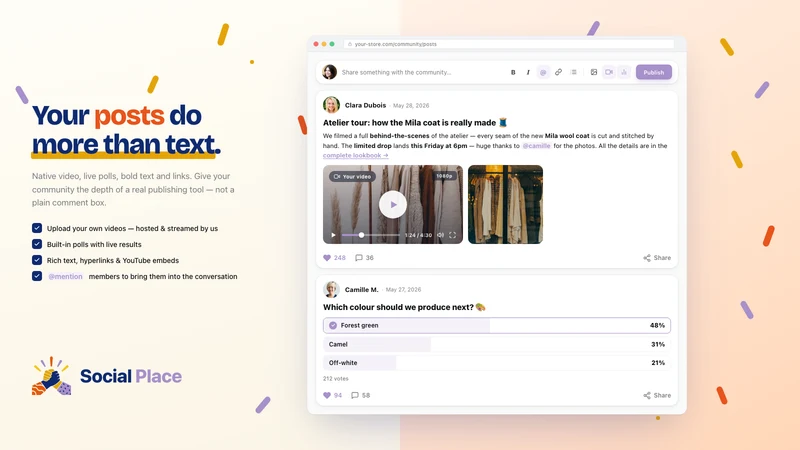
Task: Open the browser address bar
Action: point(509,44)
